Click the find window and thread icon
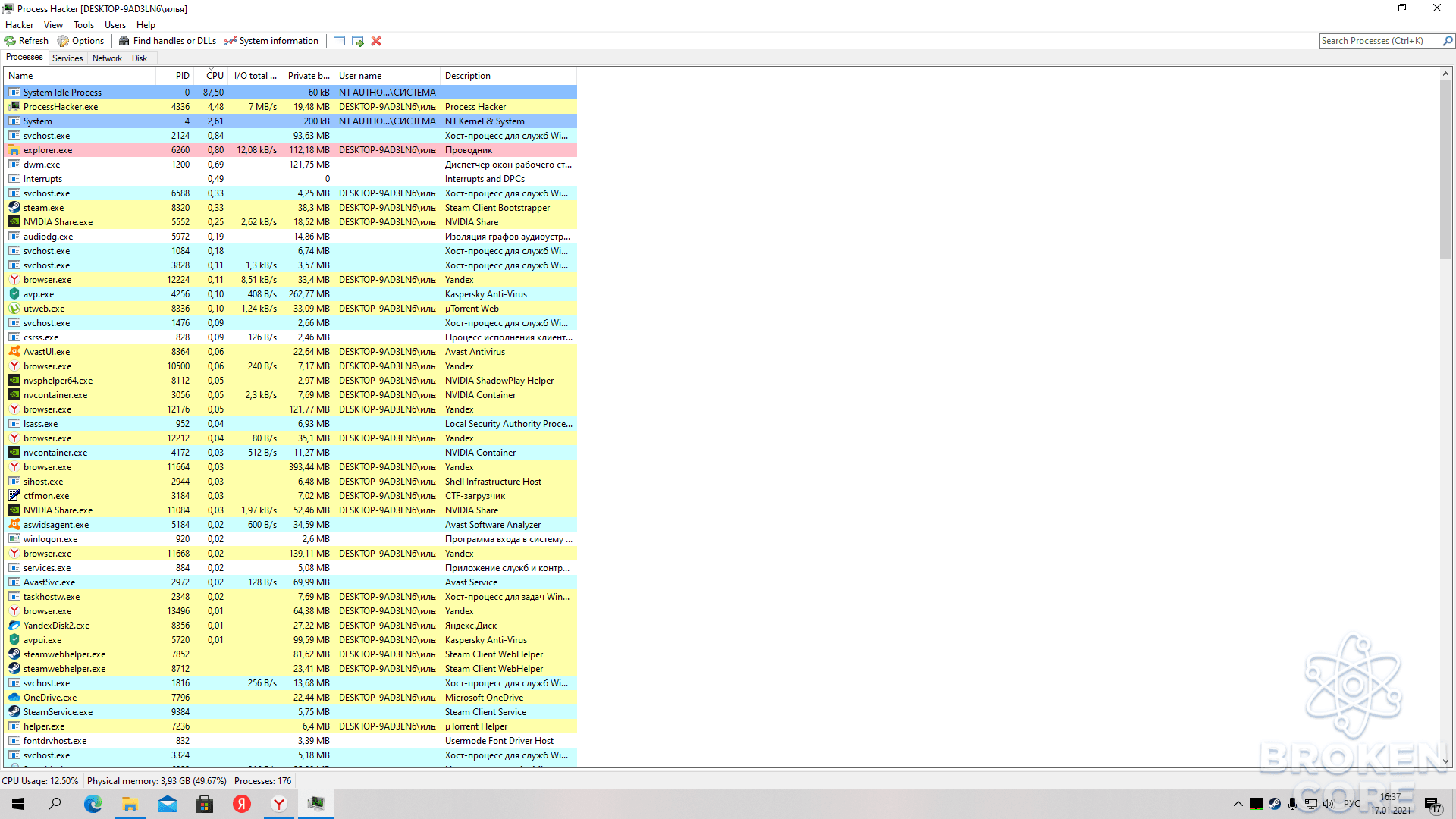Image resolution: width=1456 pixels, height=819 pixels. [x=358, y=41]
